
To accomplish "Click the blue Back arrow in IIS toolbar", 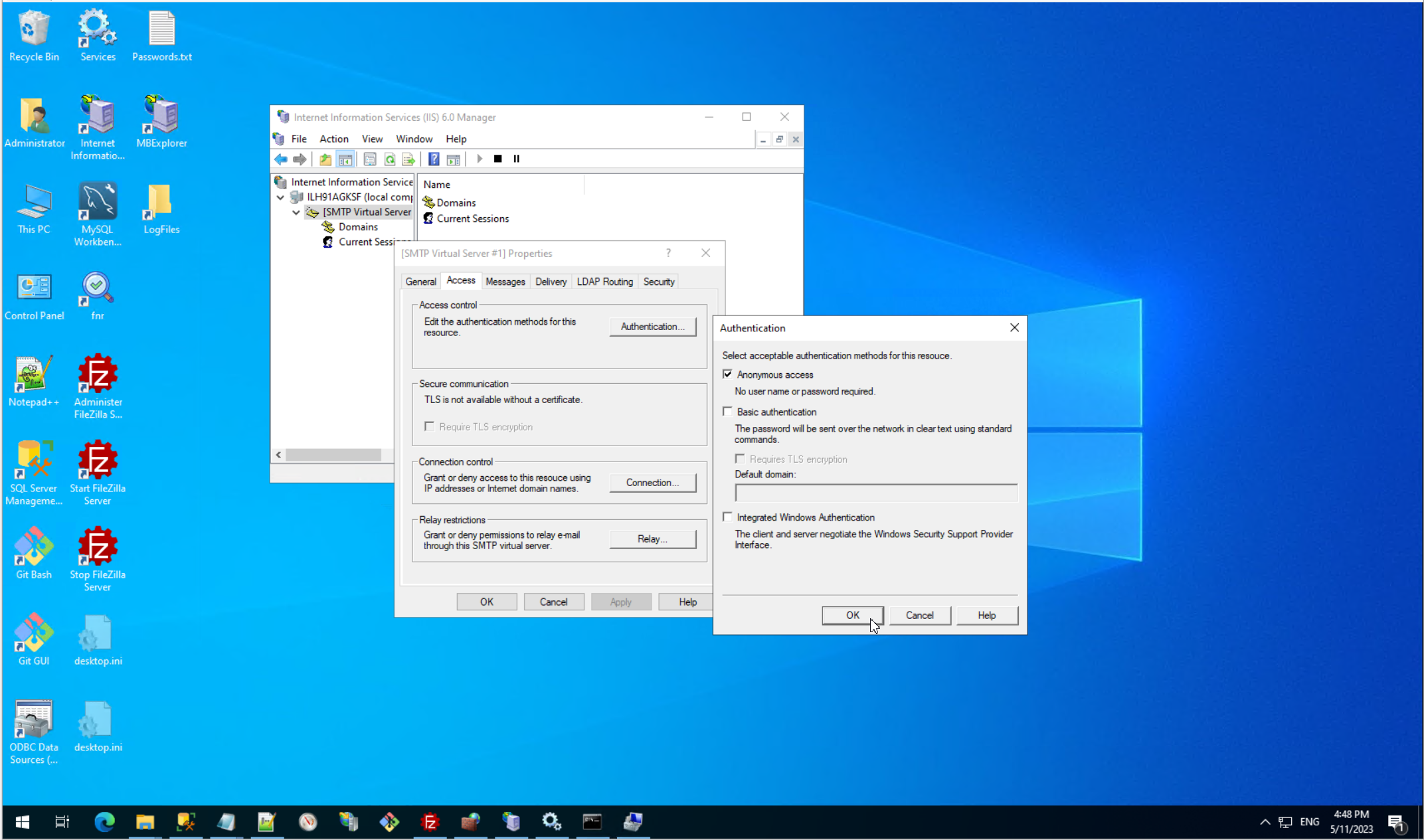I will pos(281,159).
